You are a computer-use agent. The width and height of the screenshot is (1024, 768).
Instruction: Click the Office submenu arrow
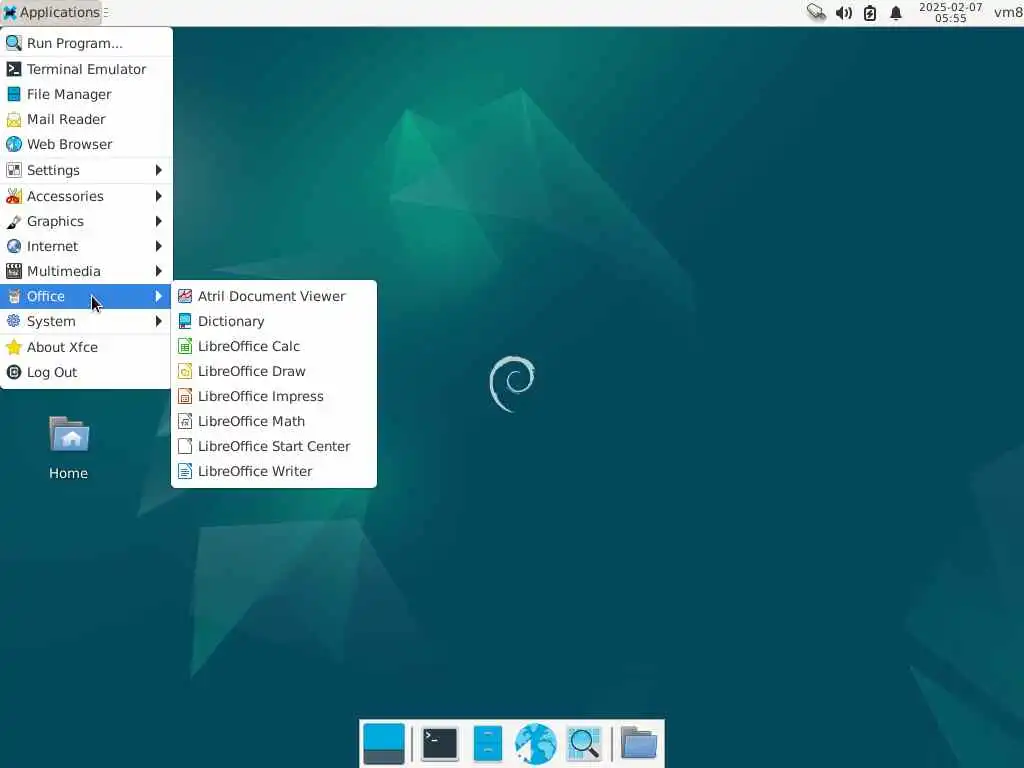tap(158, 296)
